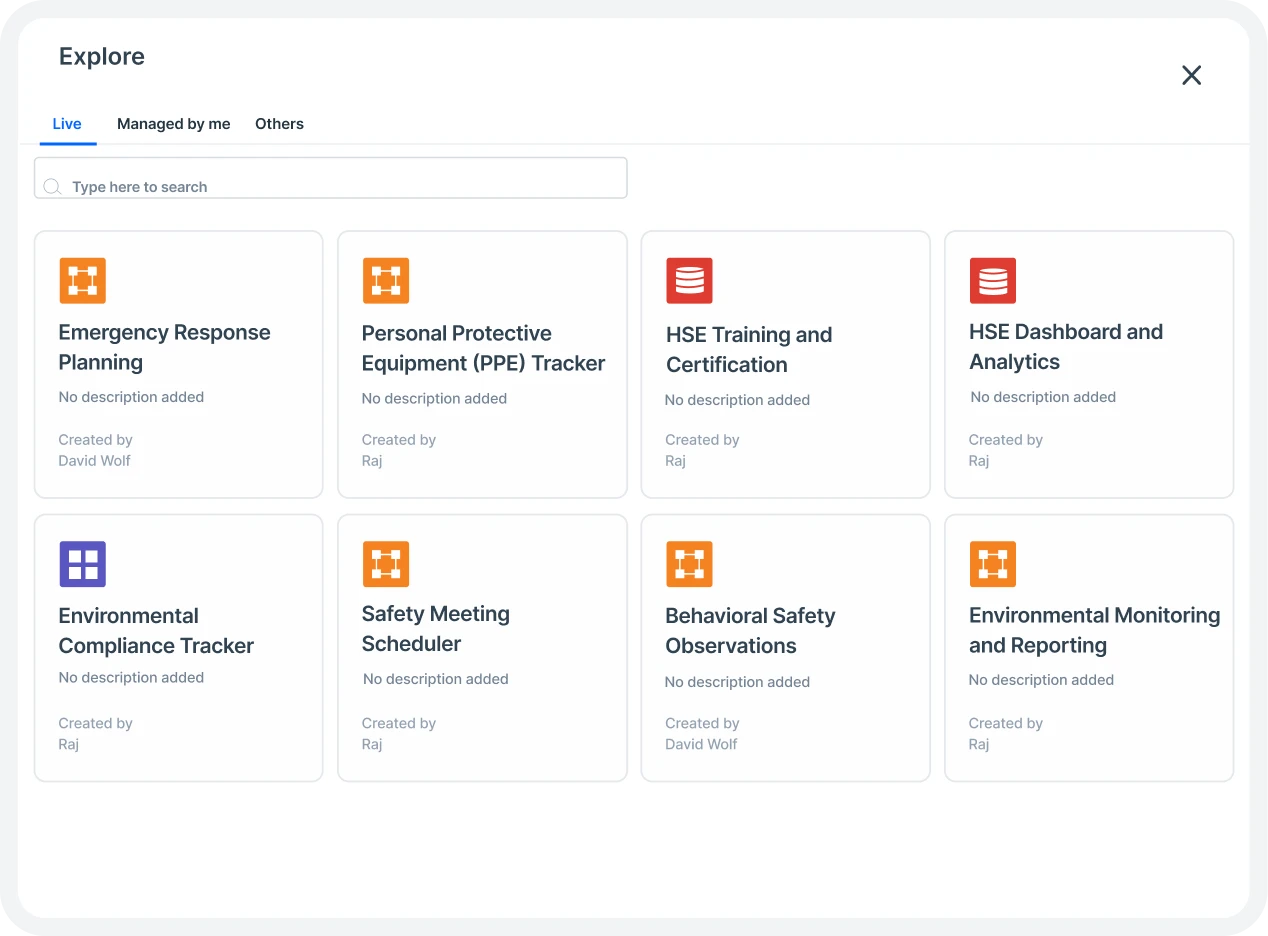Open the Behavioral Safety Observations title
The image size is (1268, 936).
(750, 630)
